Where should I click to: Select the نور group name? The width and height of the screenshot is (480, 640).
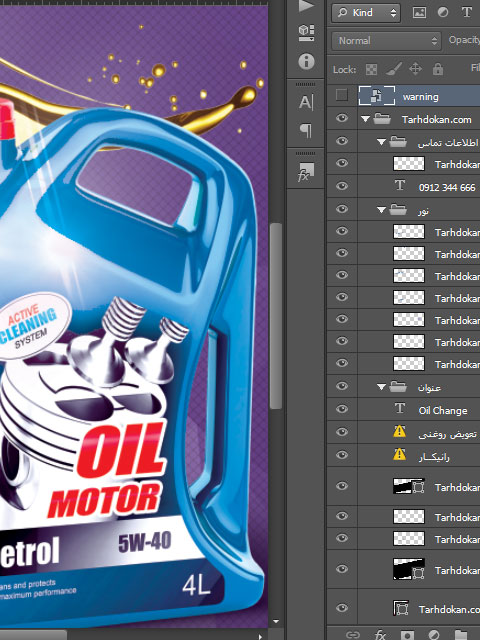[x=423, y=211]
